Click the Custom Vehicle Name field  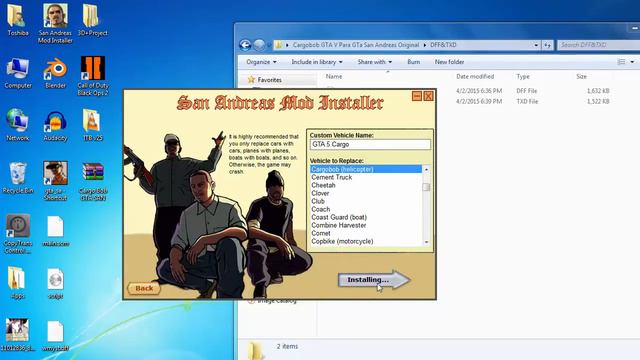pos(370,144)
